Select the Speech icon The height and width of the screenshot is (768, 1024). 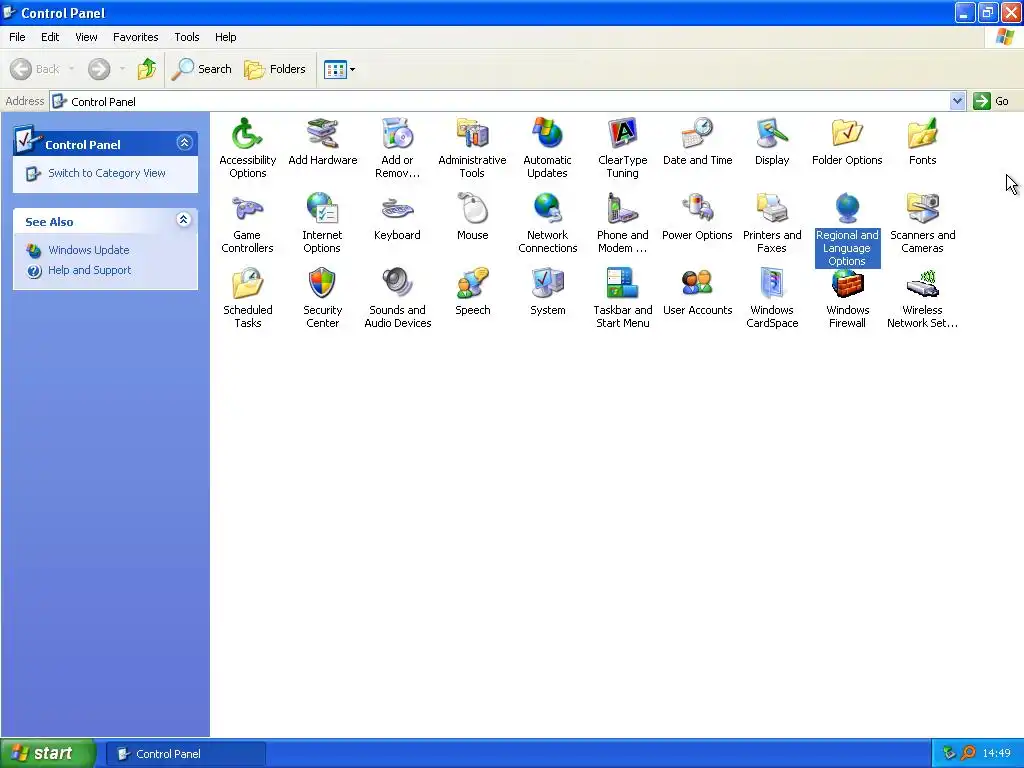(x=472, y=283)
